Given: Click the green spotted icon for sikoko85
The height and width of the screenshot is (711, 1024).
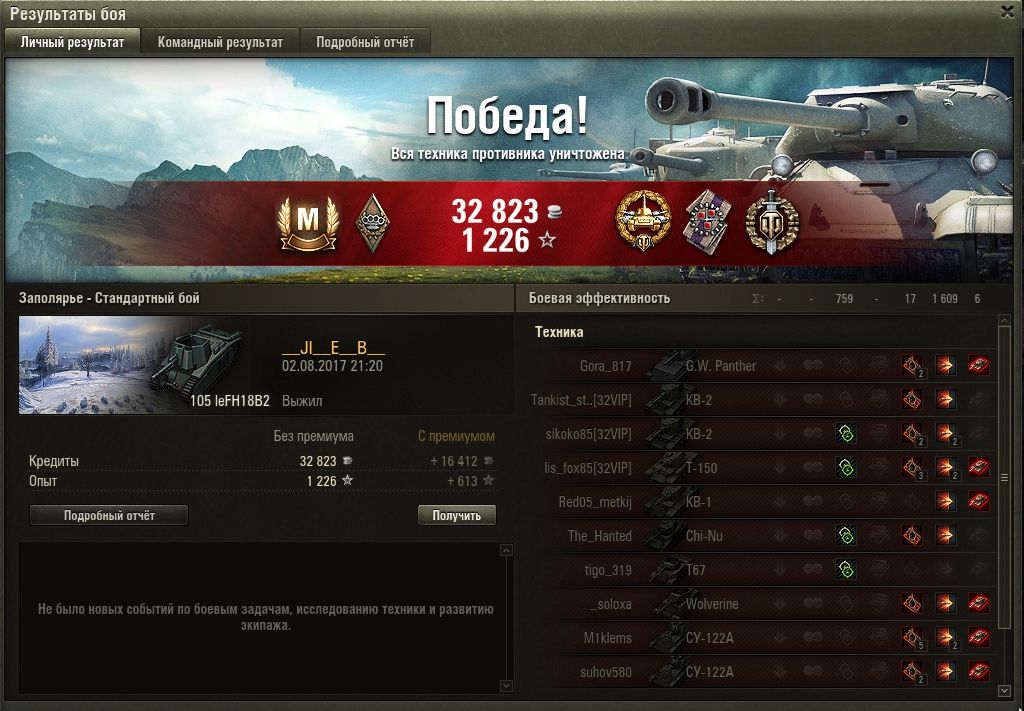Looking at the screenshot, I should (x=846, y=434).
